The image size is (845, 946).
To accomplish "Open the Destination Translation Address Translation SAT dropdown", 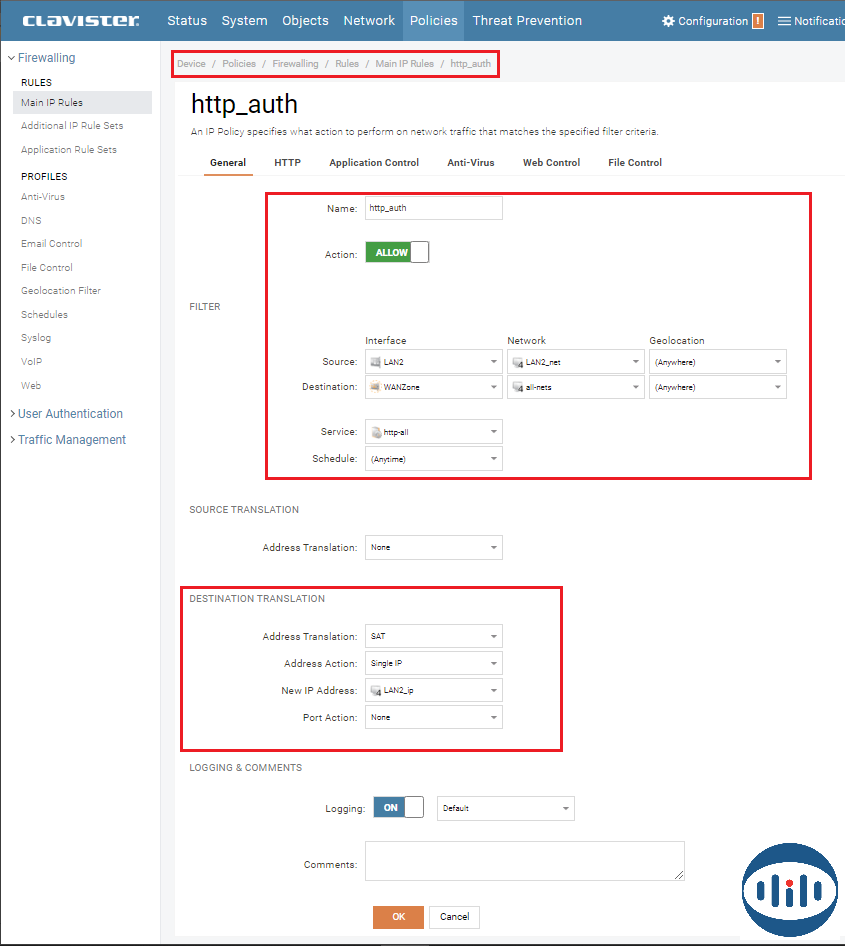I will pos(433,637).
